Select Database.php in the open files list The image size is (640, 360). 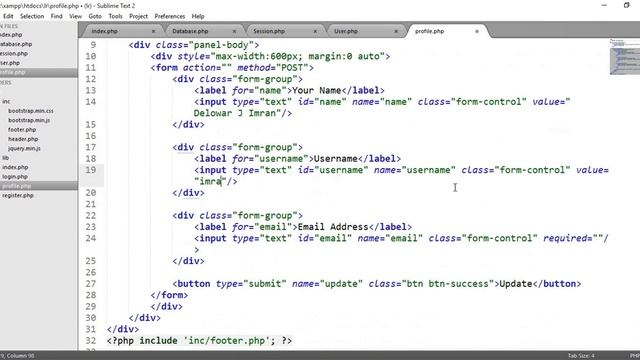pos(16,44)
